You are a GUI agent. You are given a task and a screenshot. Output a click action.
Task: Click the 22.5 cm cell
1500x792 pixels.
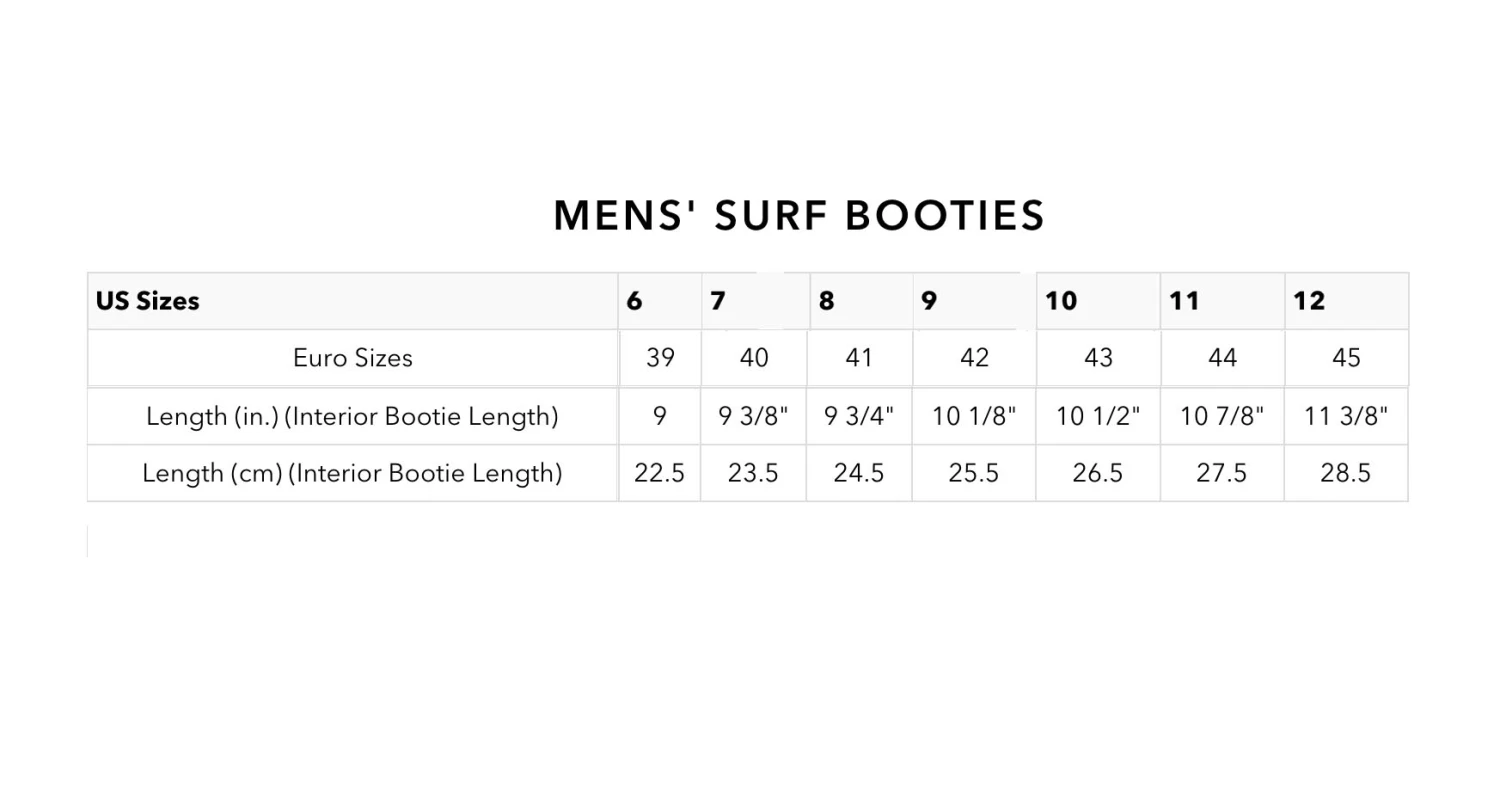pyautogui.click(x=659, y=473)
